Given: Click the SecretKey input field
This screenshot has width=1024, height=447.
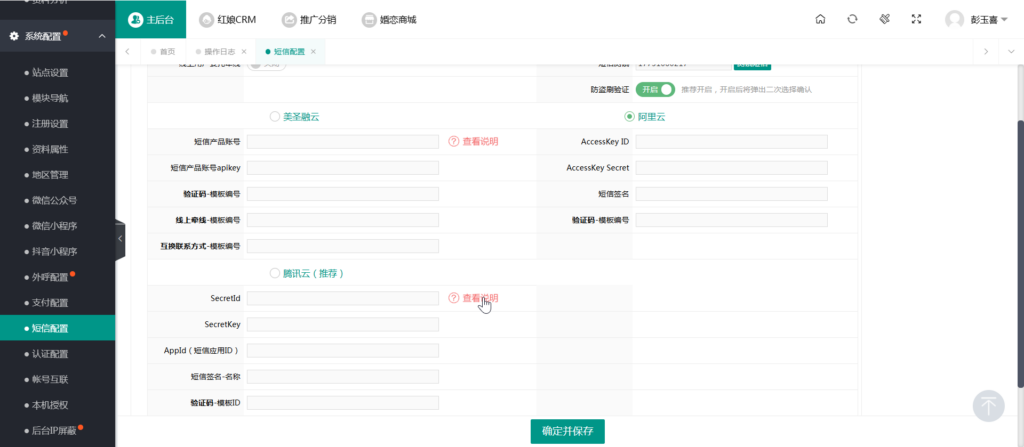Looking at the screenshot, I should click(x=343, y=324).
